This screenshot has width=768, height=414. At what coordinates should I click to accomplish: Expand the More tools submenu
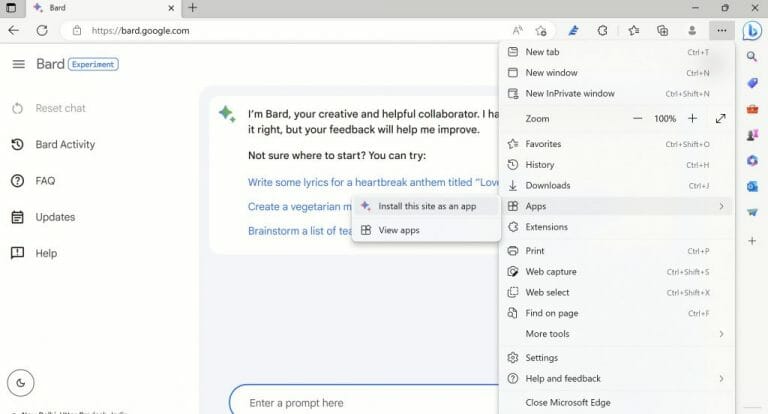pyautogui.click(x=617, y=334)
